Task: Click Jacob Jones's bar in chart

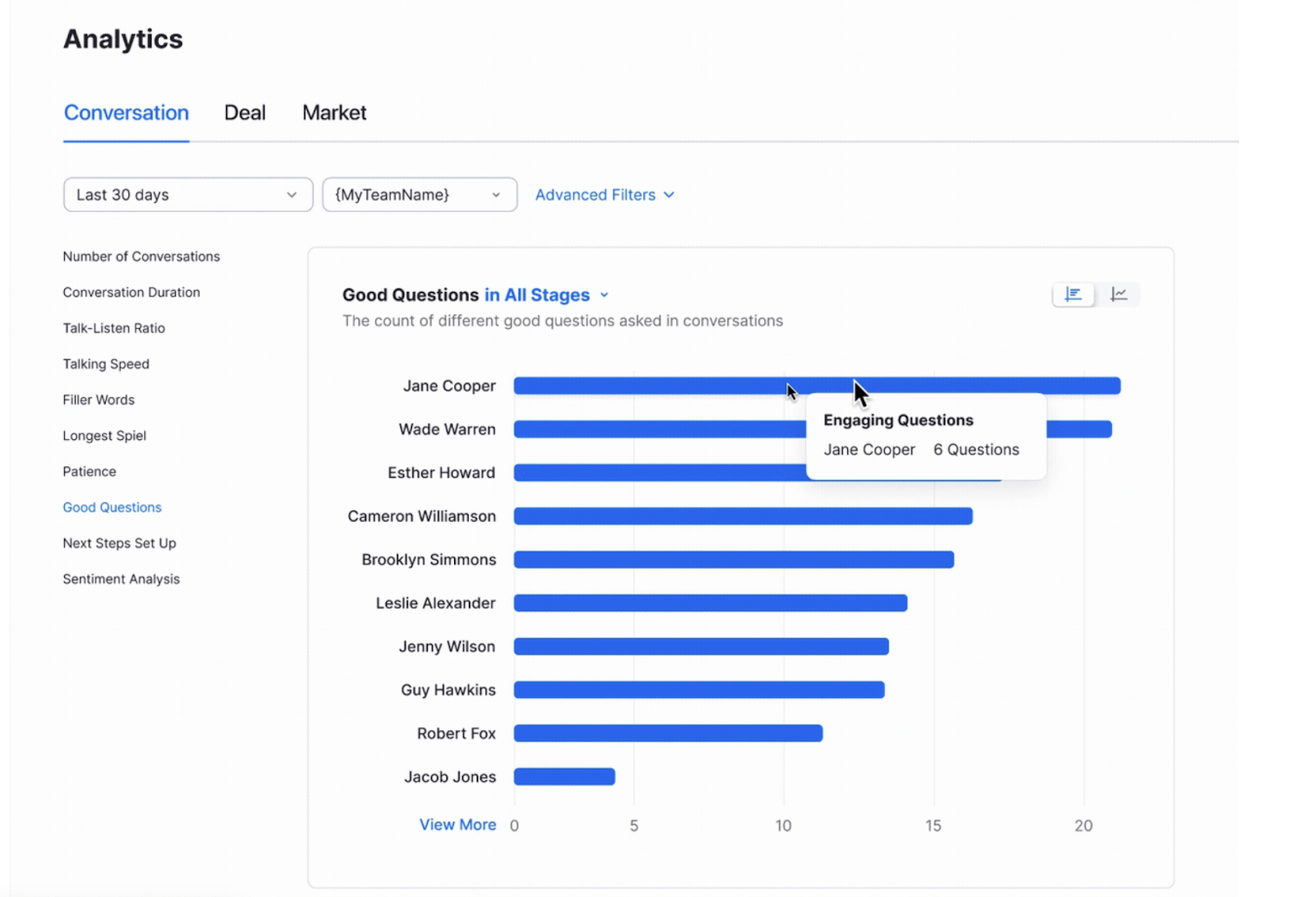Action: point(564,777)
